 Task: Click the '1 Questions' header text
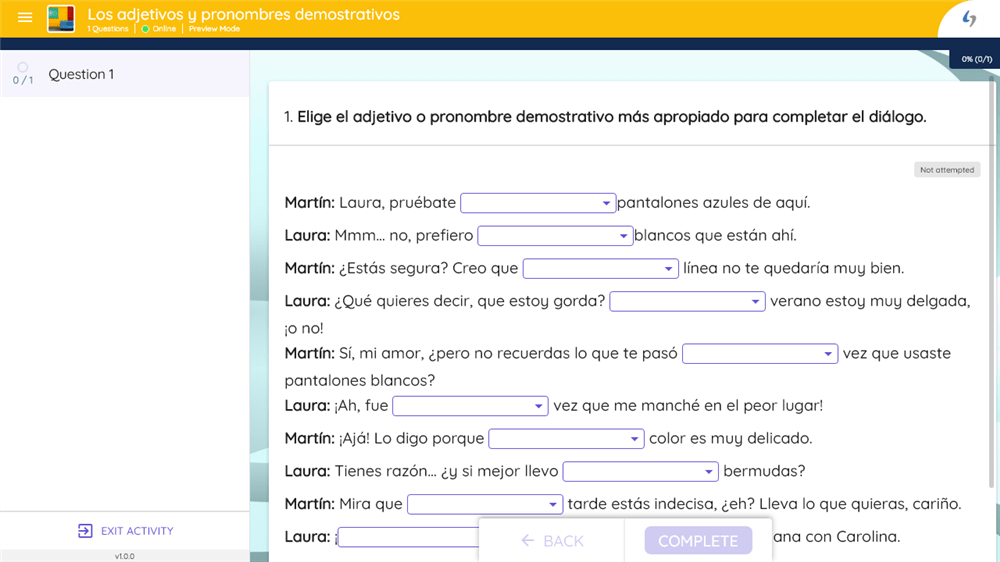point(108,29)
